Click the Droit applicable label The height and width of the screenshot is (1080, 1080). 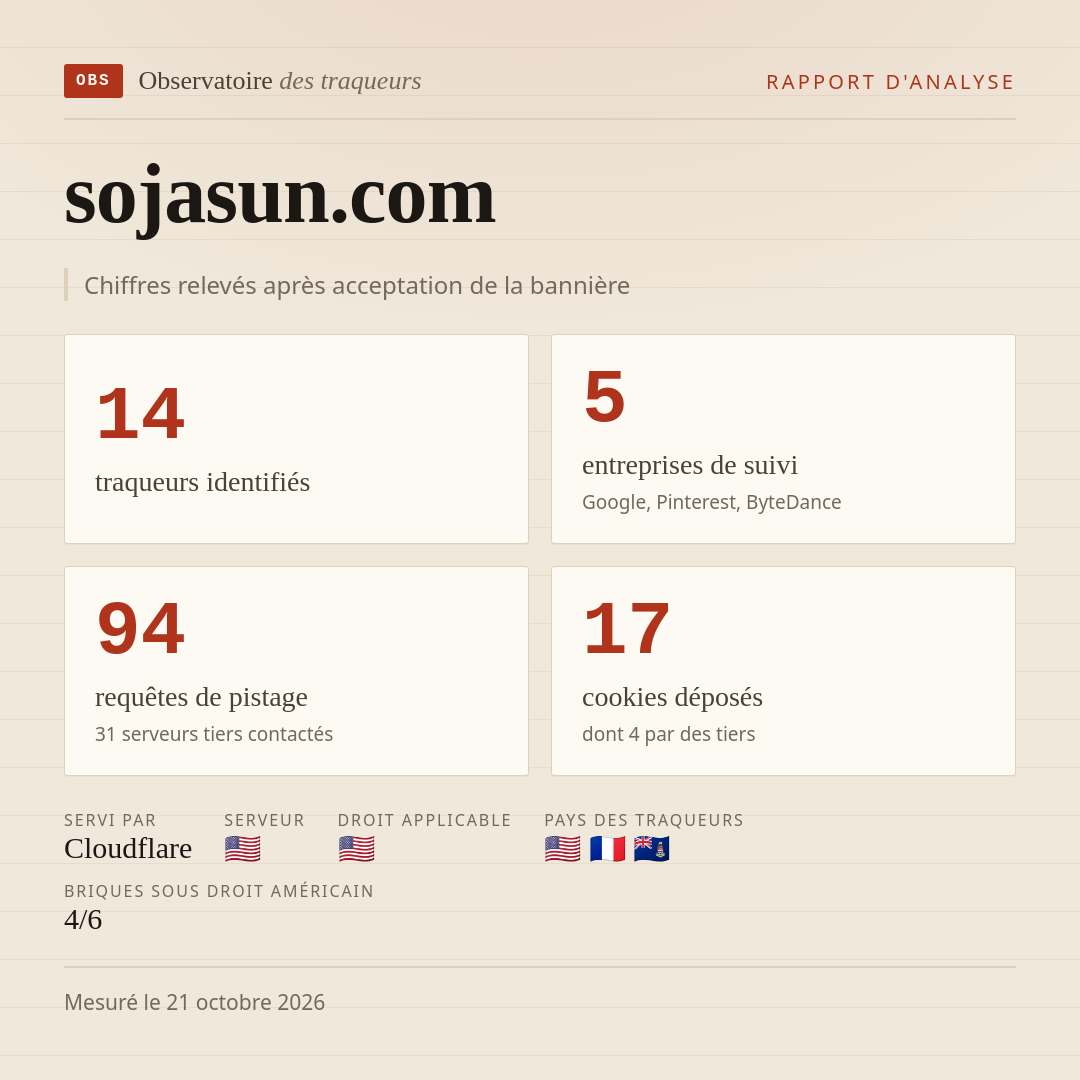[424, 820]
